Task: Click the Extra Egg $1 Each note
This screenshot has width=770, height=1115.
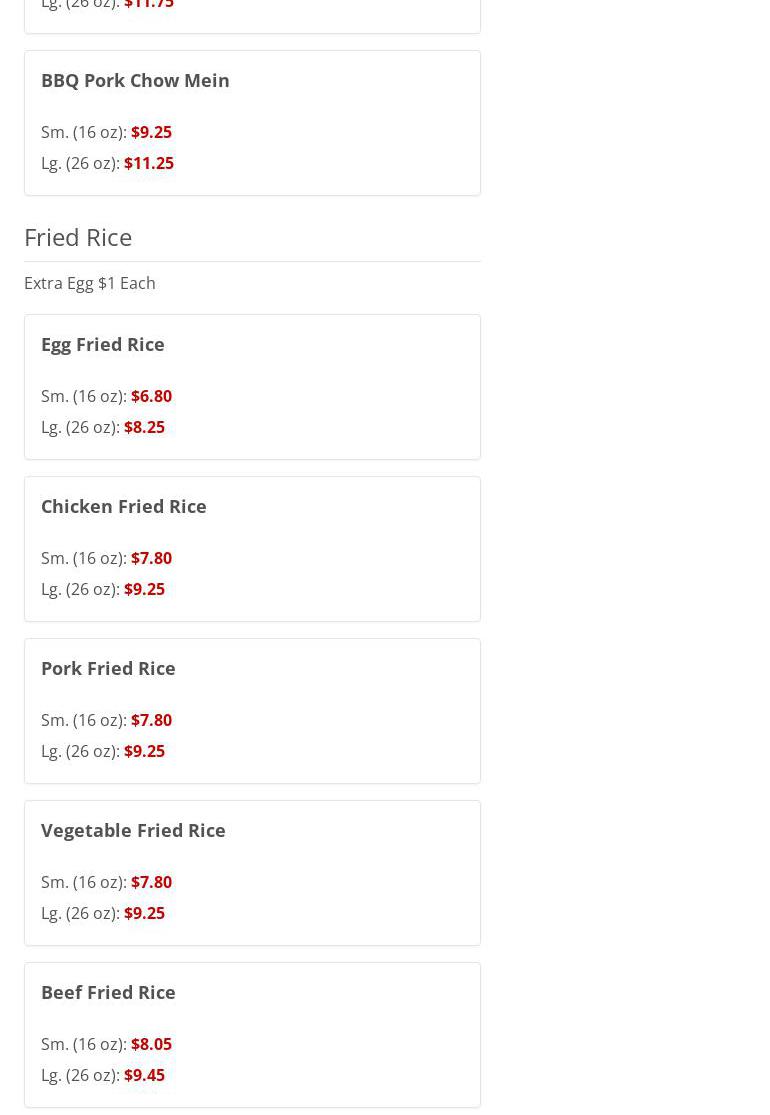Action: (90, 283)
